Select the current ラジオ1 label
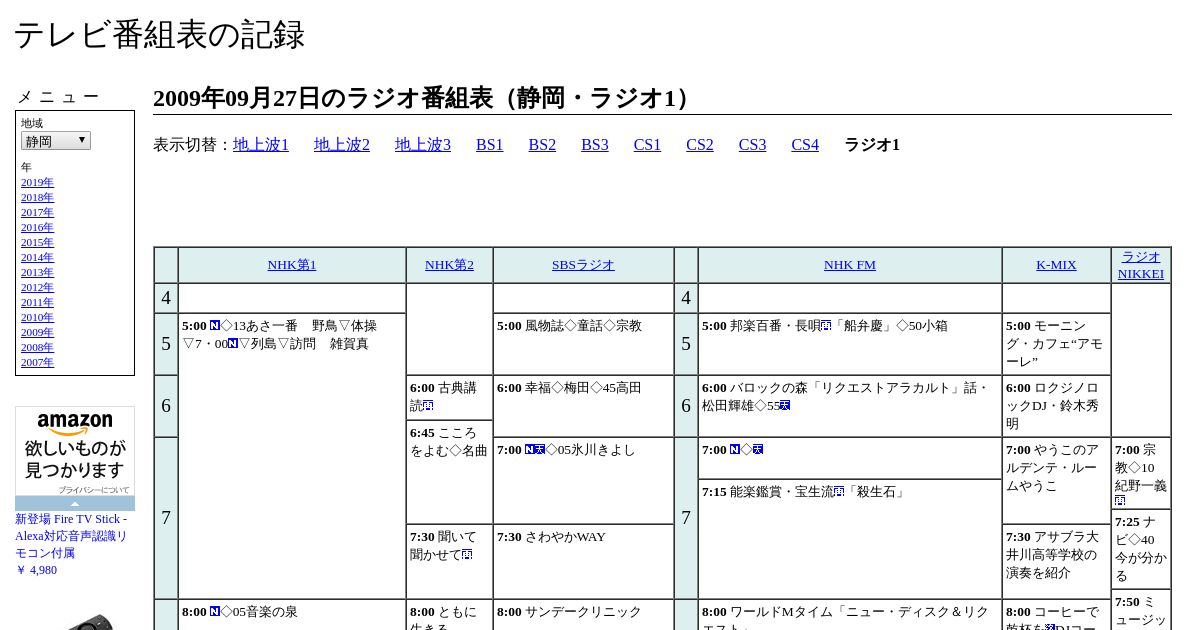The image size is (1200, 630). (x=872, y=145)
